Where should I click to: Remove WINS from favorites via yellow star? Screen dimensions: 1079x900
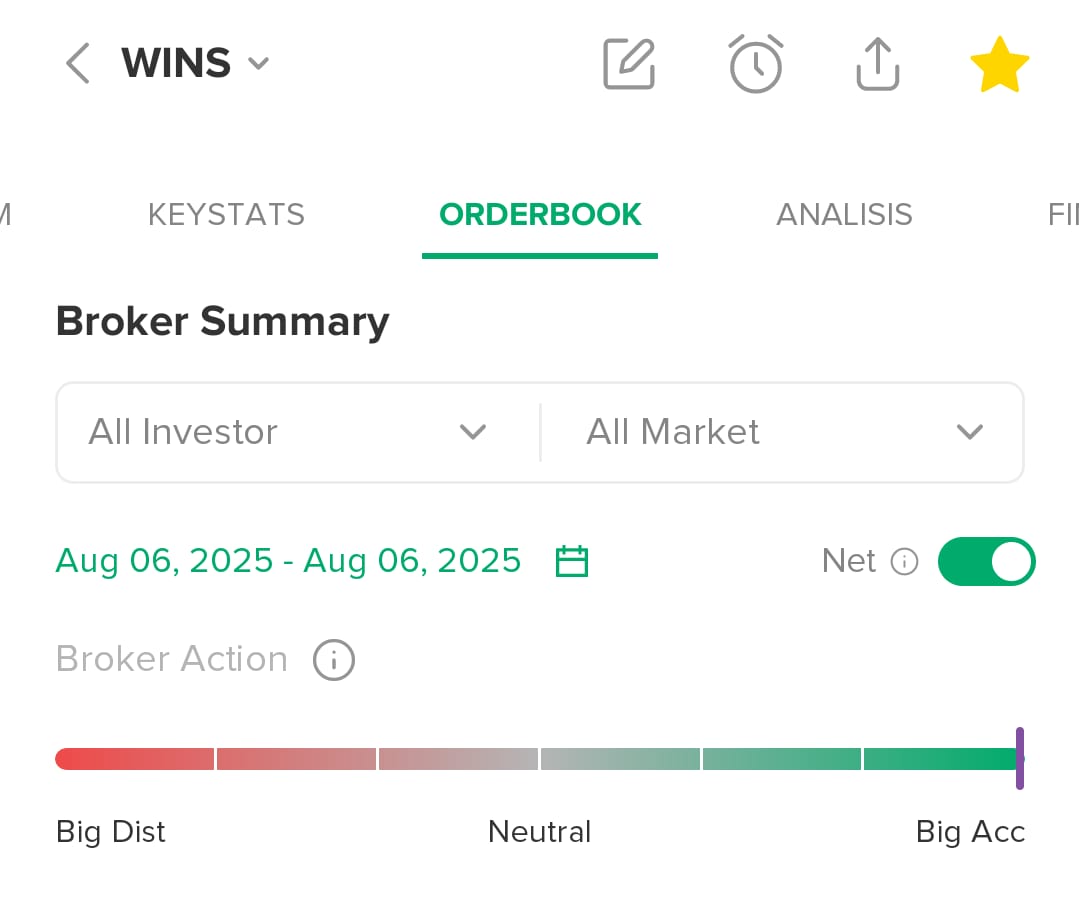999,64
